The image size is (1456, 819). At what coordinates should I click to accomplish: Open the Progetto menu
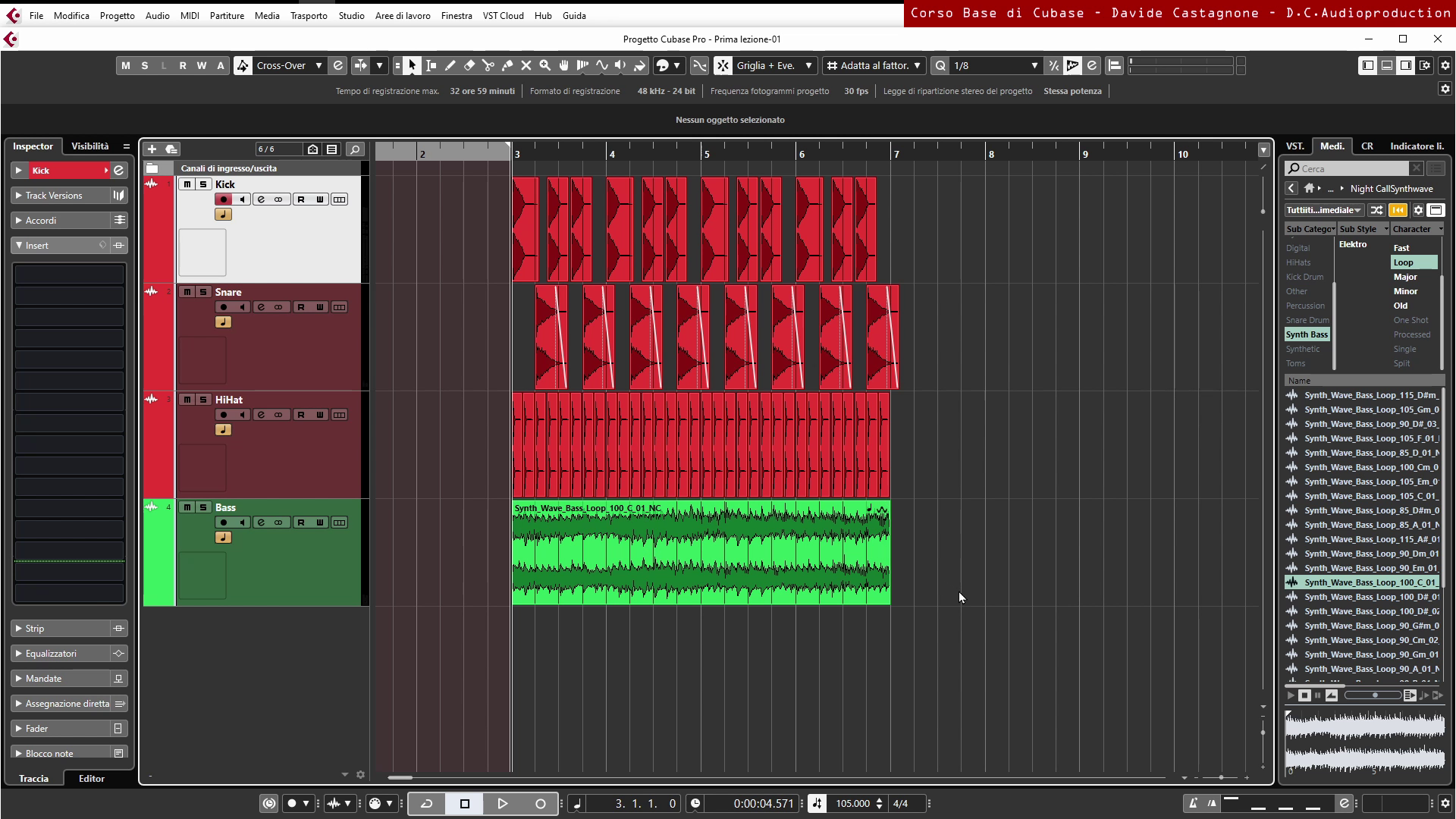(117, 15)
